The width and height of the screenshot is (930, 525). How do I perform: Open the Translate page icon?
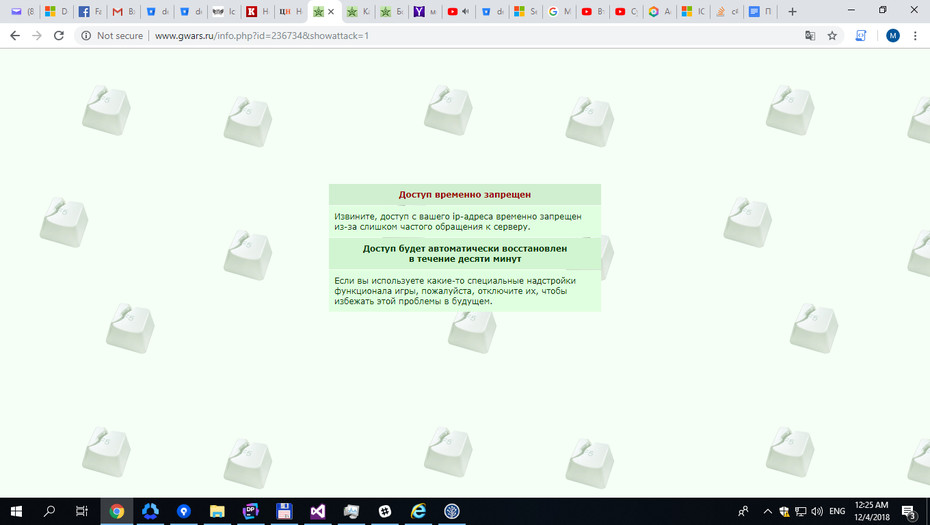tap(810, 36)
